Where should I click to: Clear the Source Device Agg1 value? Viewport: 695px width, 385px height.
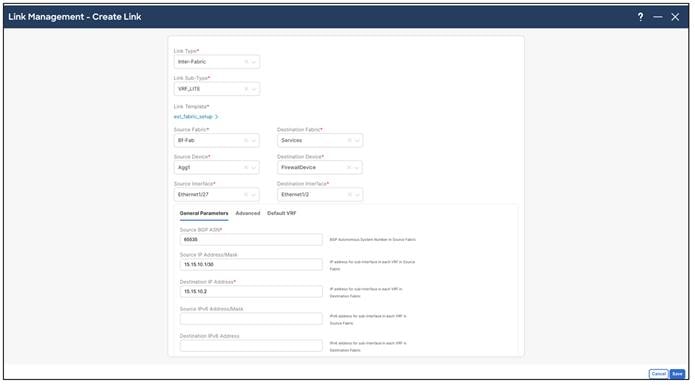[x=246, y=167]
